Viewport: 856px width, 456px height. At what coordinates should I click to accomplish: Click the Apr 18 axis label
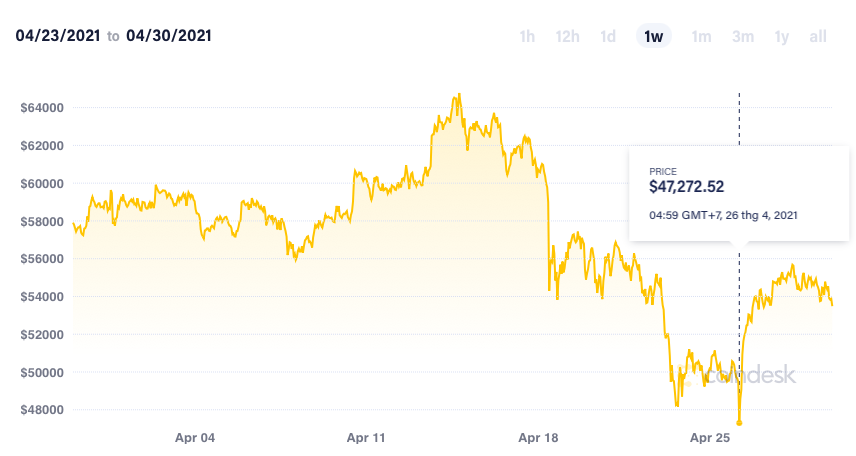(539, 438)
